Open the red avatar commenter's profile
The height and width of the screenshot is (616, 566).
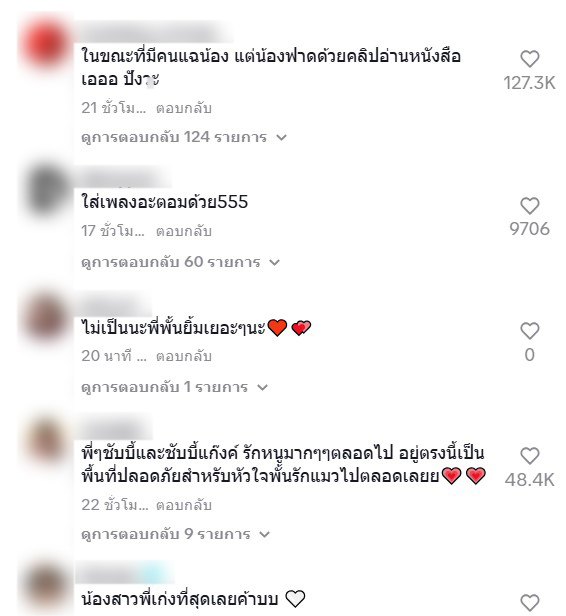tap(46, 44)
